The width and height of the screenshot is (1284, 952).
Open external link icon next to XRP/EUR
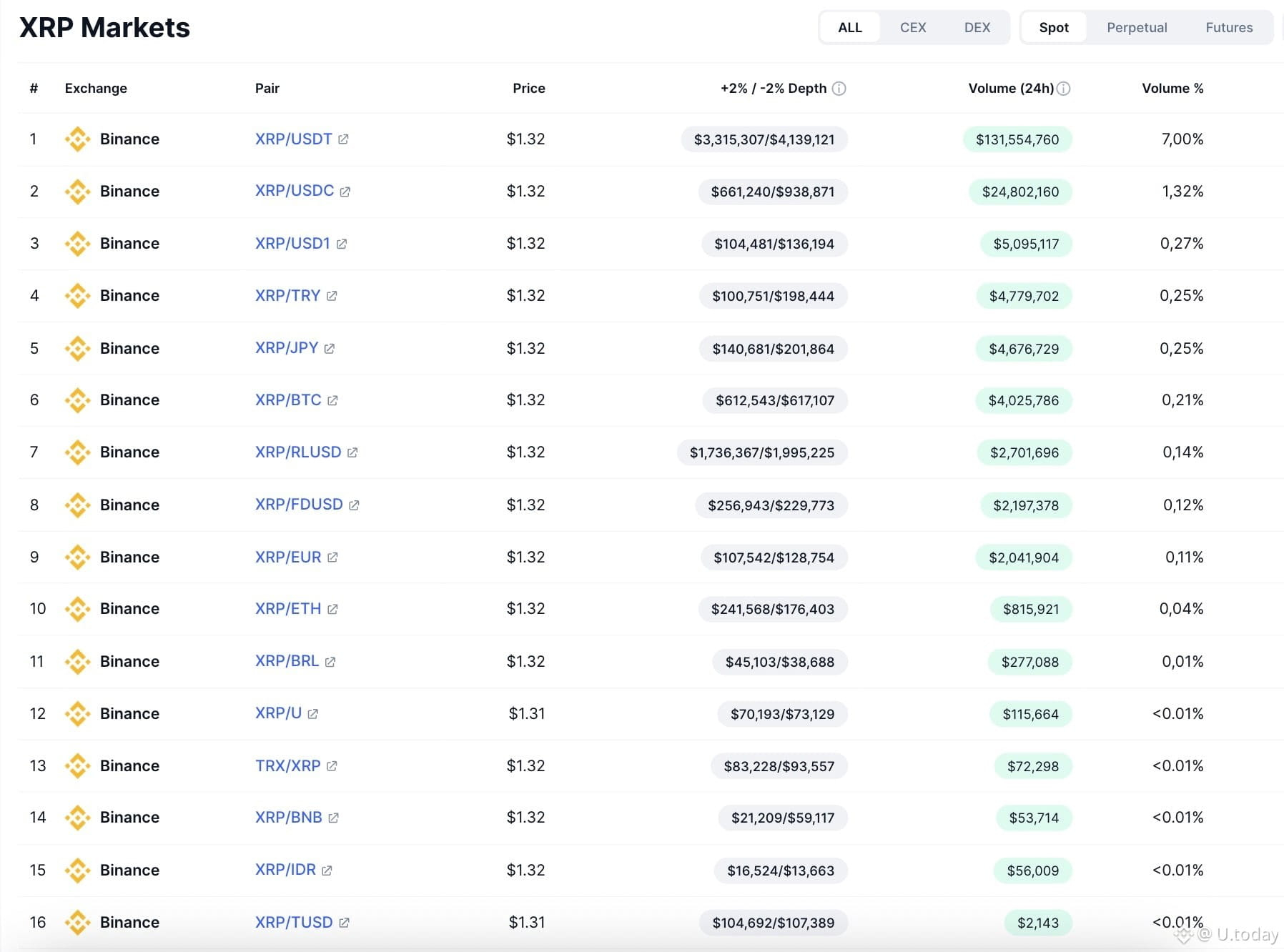coord(332,557)
